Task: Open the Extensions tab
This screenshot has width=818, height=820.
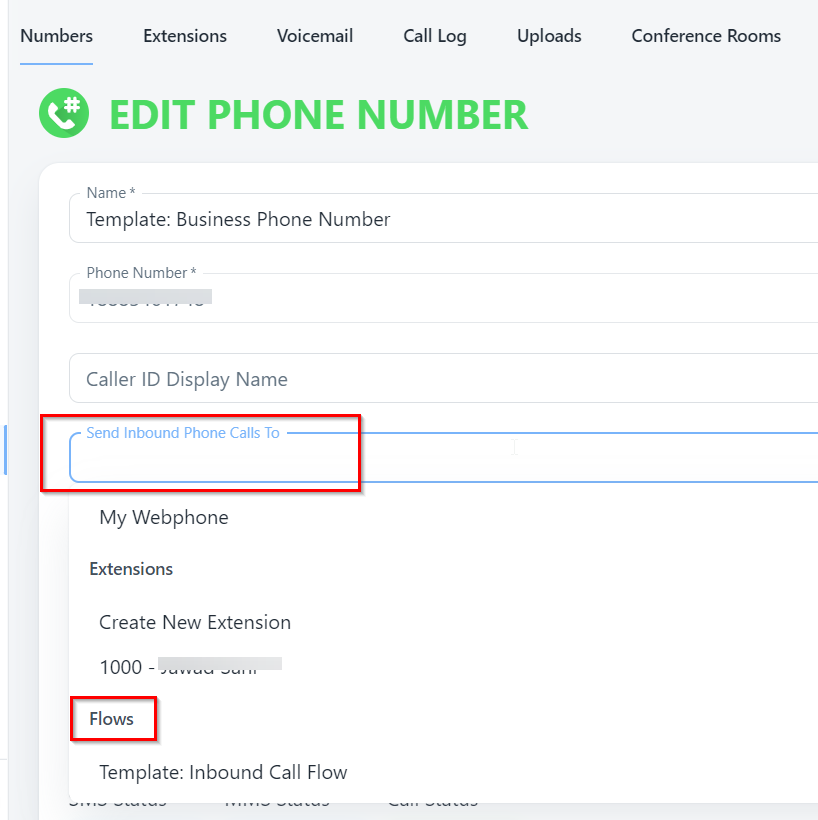Action: pyautogui.click(x=185, y=36)
